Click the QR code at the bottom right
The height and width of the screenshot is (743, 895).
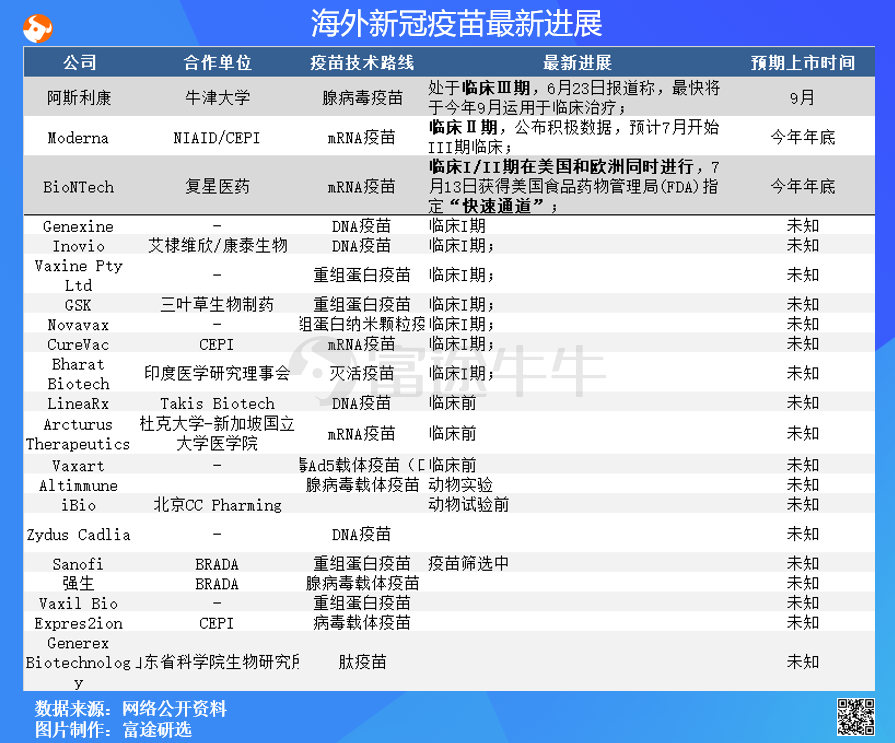pos(856,716)
